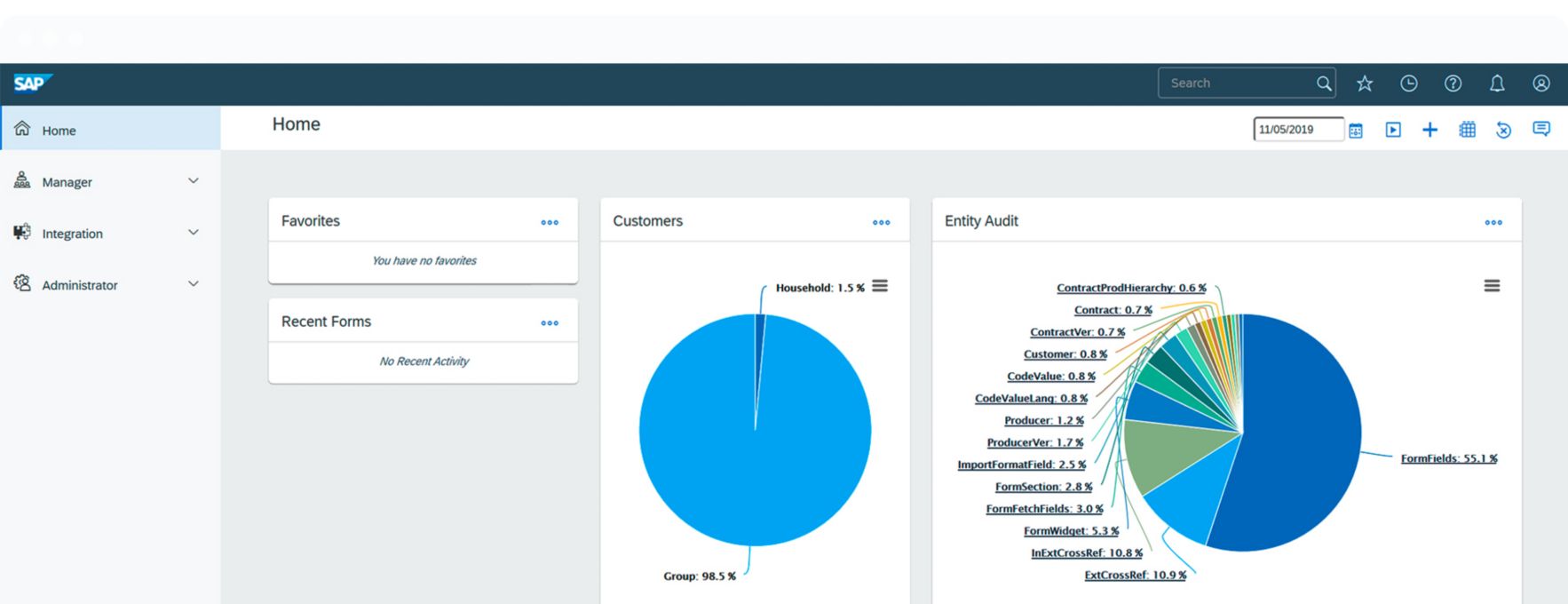Expand the Administrator section chevron
1568x604 pixels.
pos(194,284)
